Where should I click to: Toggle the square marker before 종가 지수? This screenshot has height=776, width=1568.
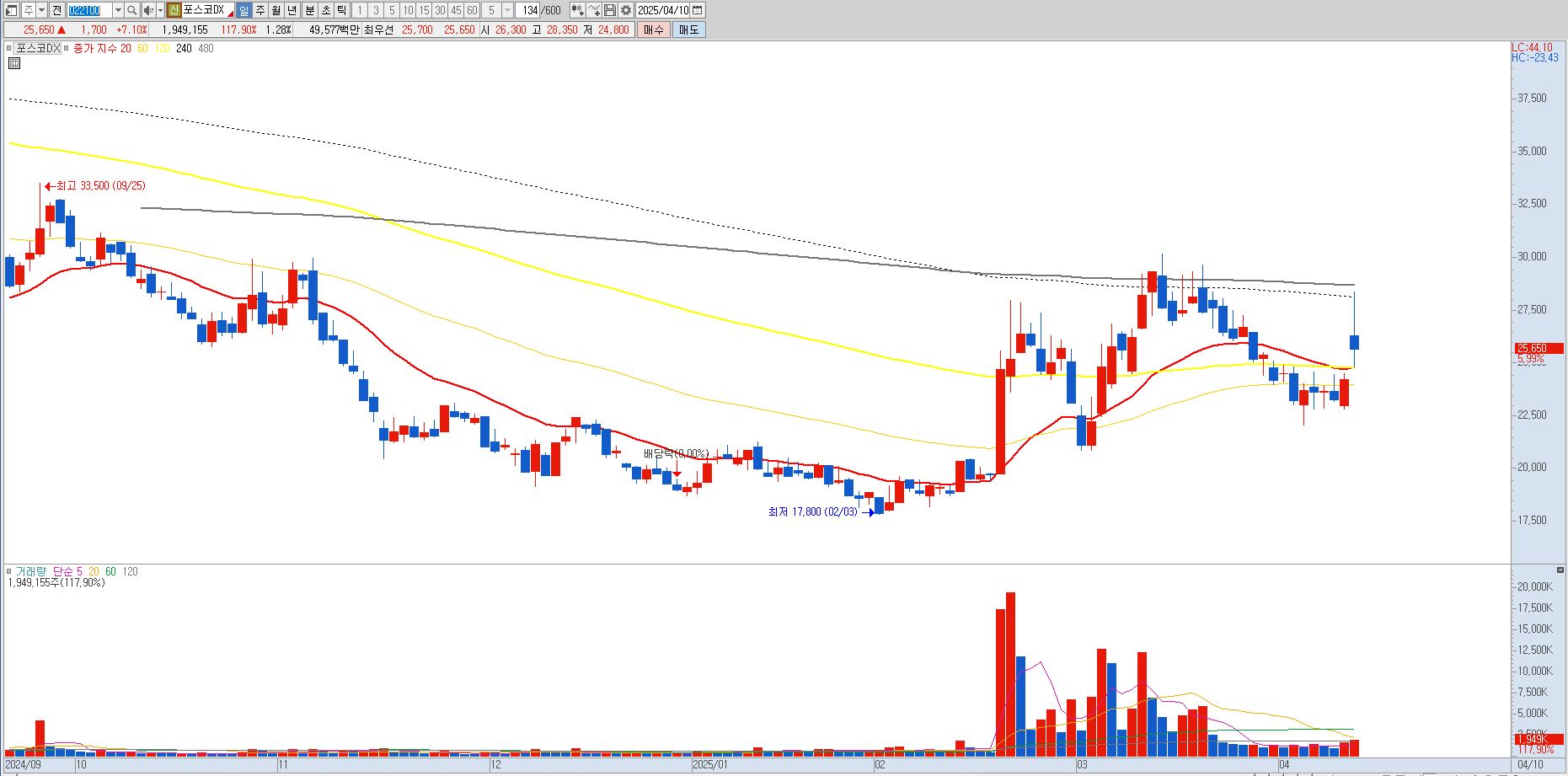point(67,49)
